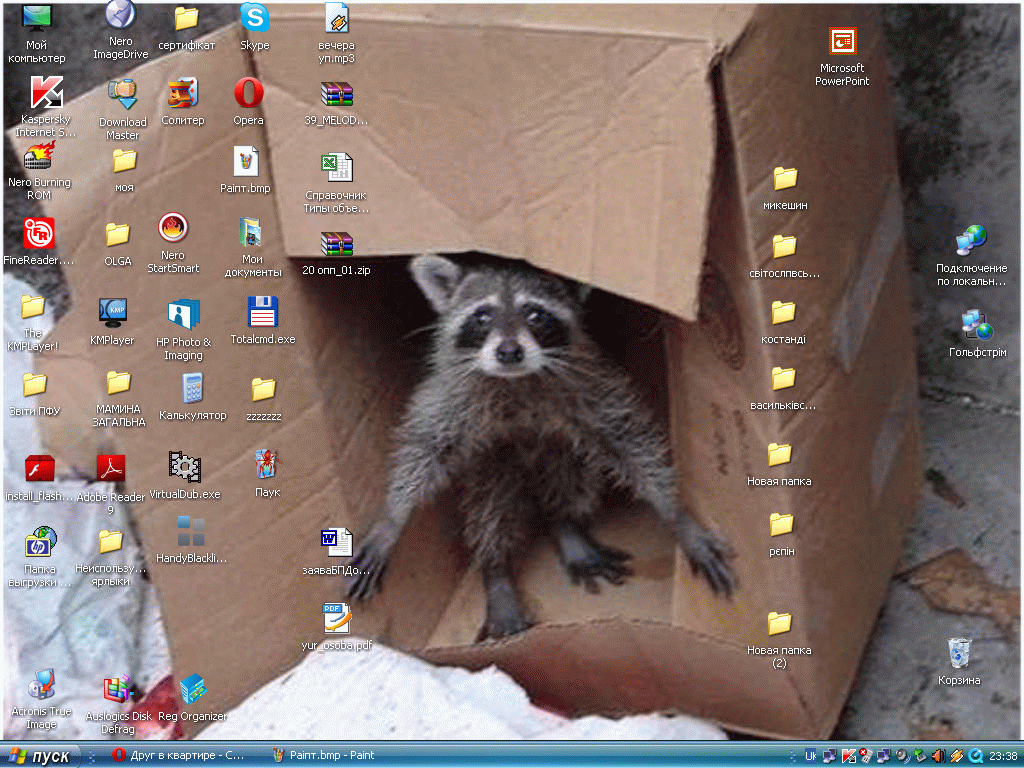Open the 20 опп_01.zip archive

click(x=336, y=244)
